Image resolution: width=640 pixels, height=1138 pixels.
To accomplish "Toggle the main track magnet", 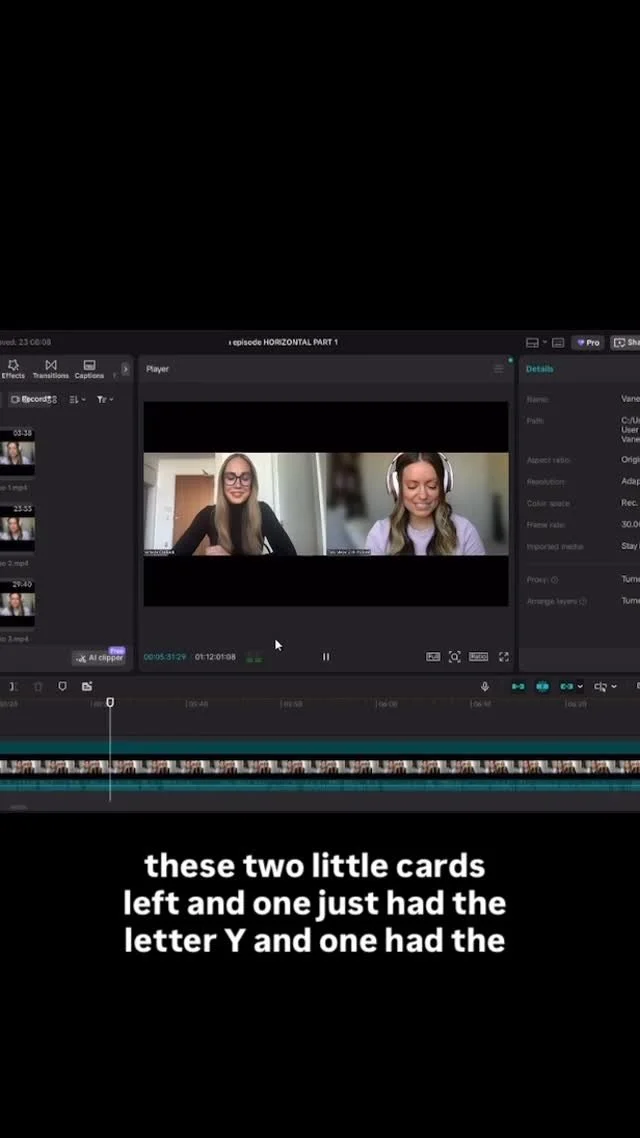I will 518,687.
